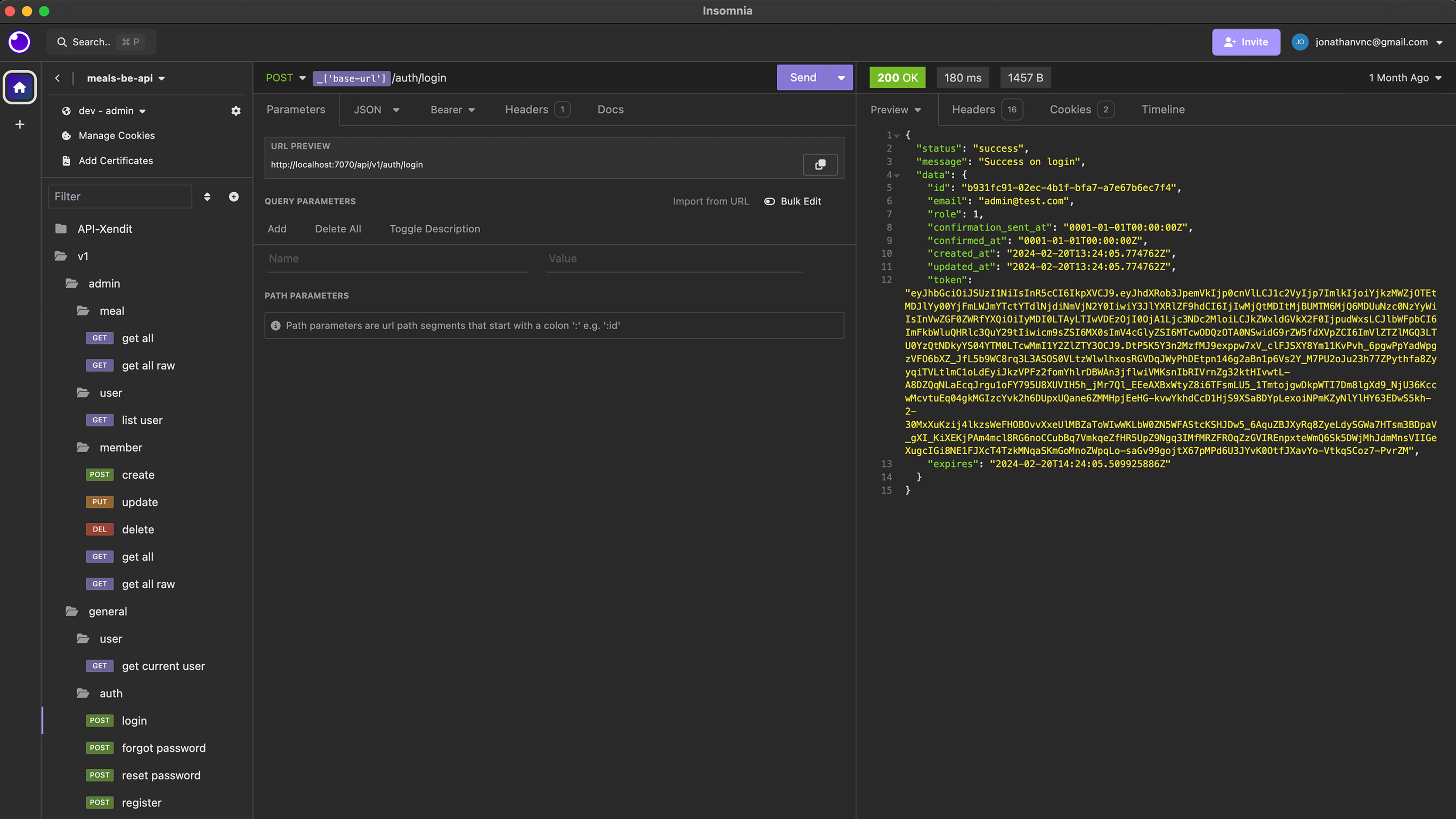Click the add request plus circle icon
Screen dimensions: 1456x819
point(233,196)
